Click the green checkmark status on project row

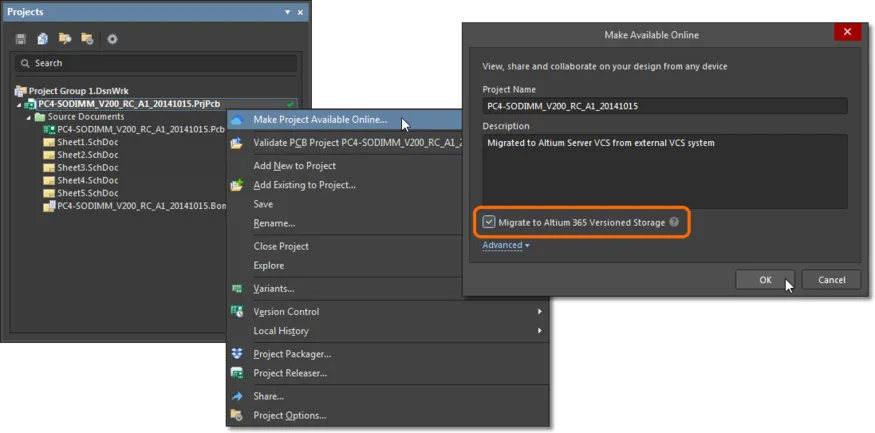[x=290, y=104]
